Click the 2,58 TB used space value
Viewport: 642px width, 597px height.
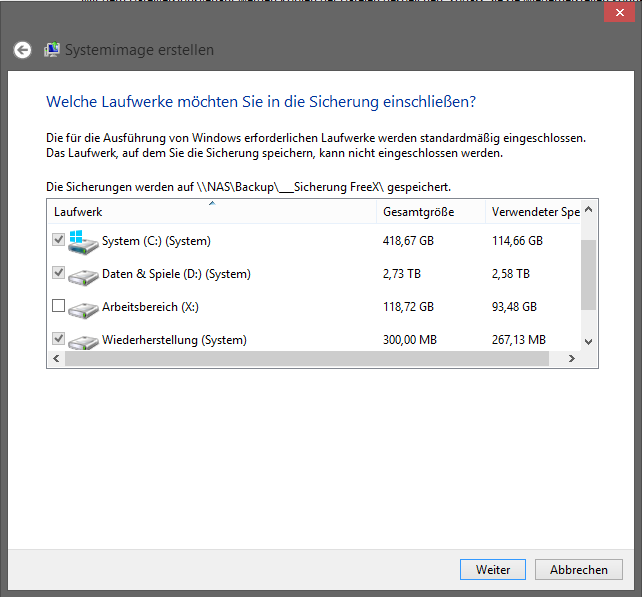click(x=511, y=274)
